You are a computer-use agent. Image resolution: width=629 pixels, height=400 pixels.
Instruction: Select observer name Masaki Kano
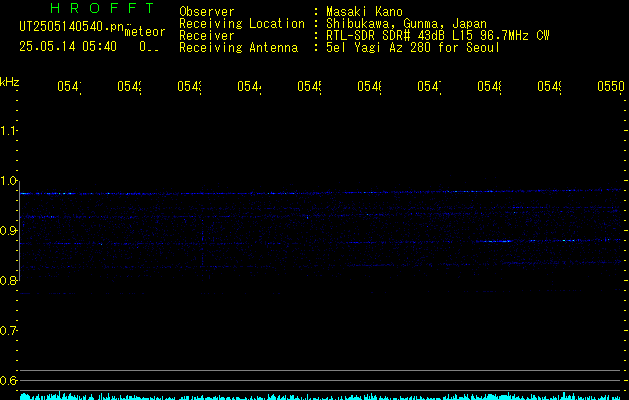tap(364, 12)
